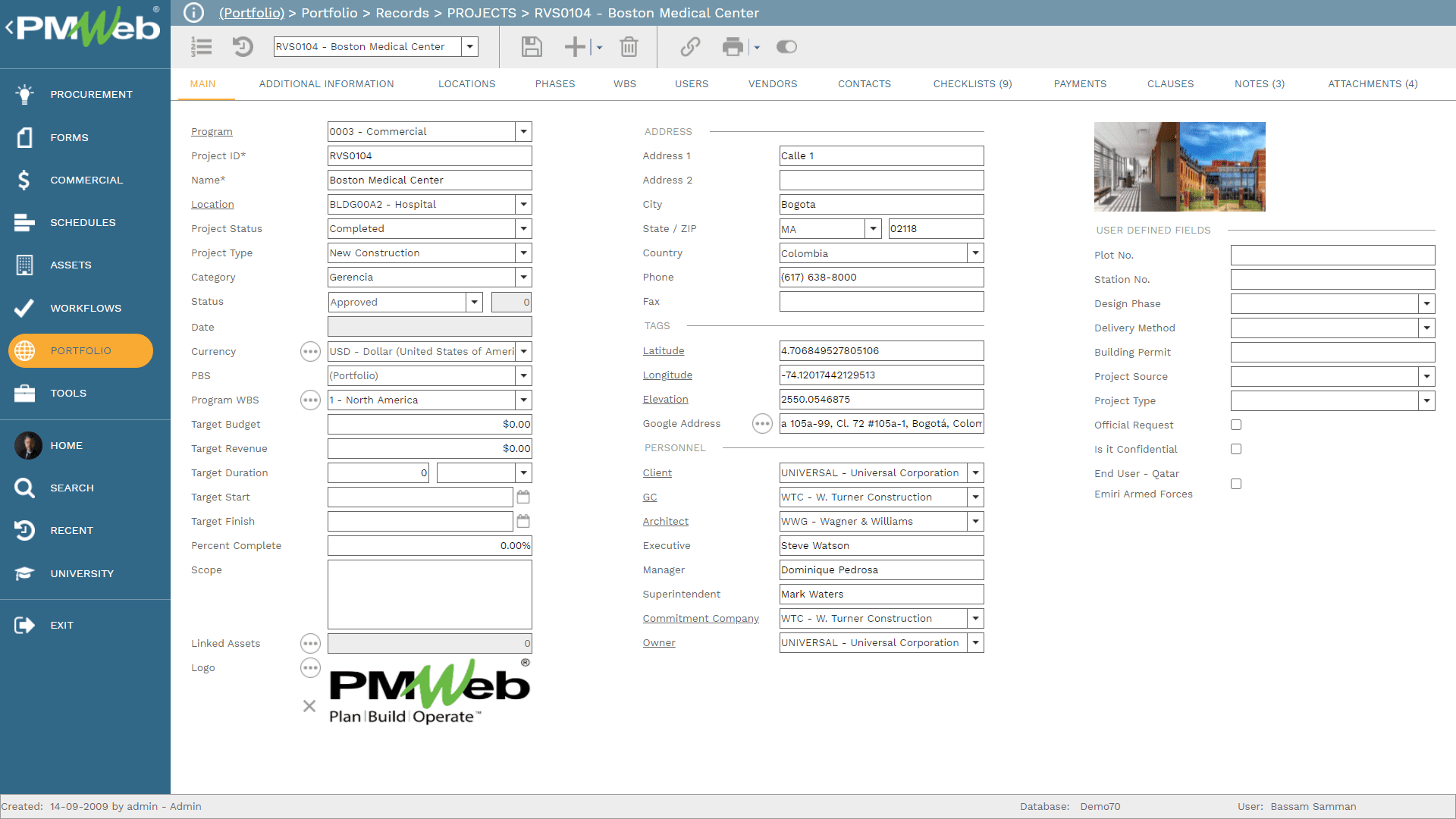Open the Linked Assets ellipsis button
The height and width of the screenshot is (819, 1456).
tap(310, 643)
